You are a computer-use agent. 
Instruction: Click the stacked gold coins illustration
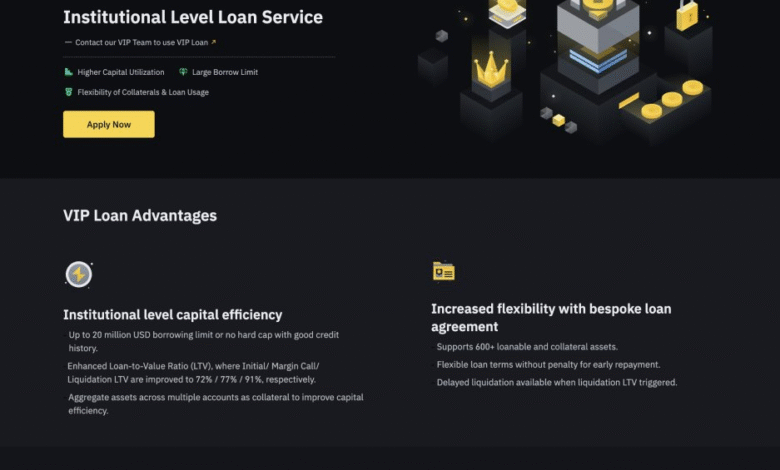tap(672, 99)
